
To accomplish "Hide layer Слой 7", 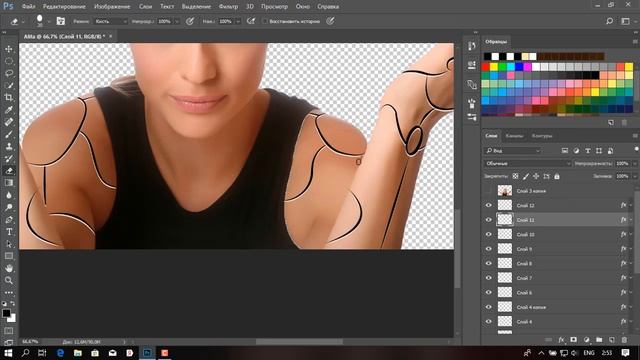I will point(489,278).
